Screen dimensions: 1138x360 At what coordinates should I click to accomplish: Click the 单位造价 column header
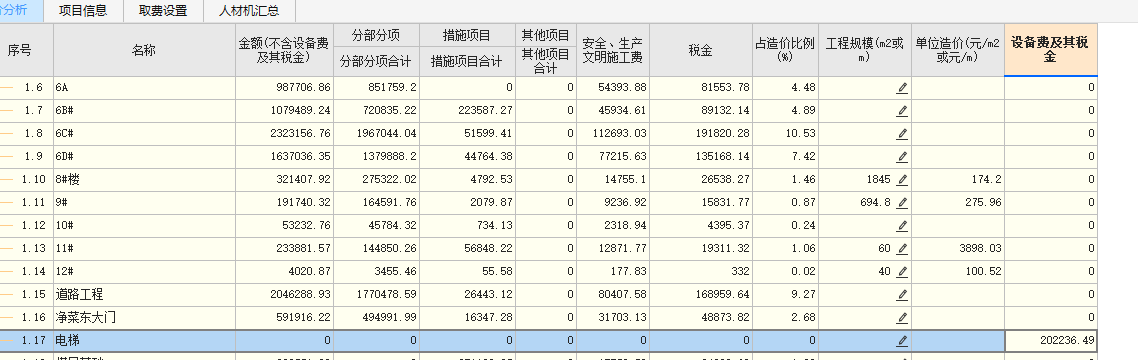[957, 50]
